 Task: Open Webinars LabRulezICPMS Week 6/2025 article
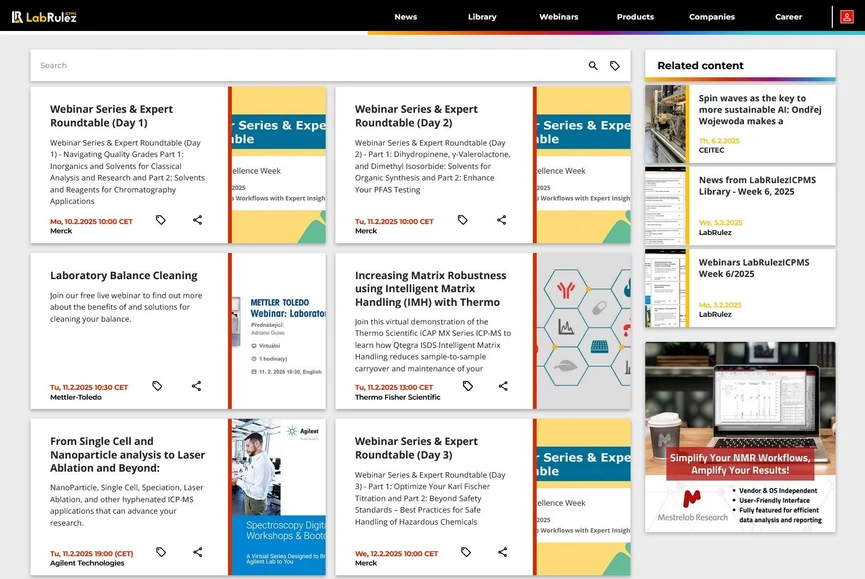tap(754, 268)
